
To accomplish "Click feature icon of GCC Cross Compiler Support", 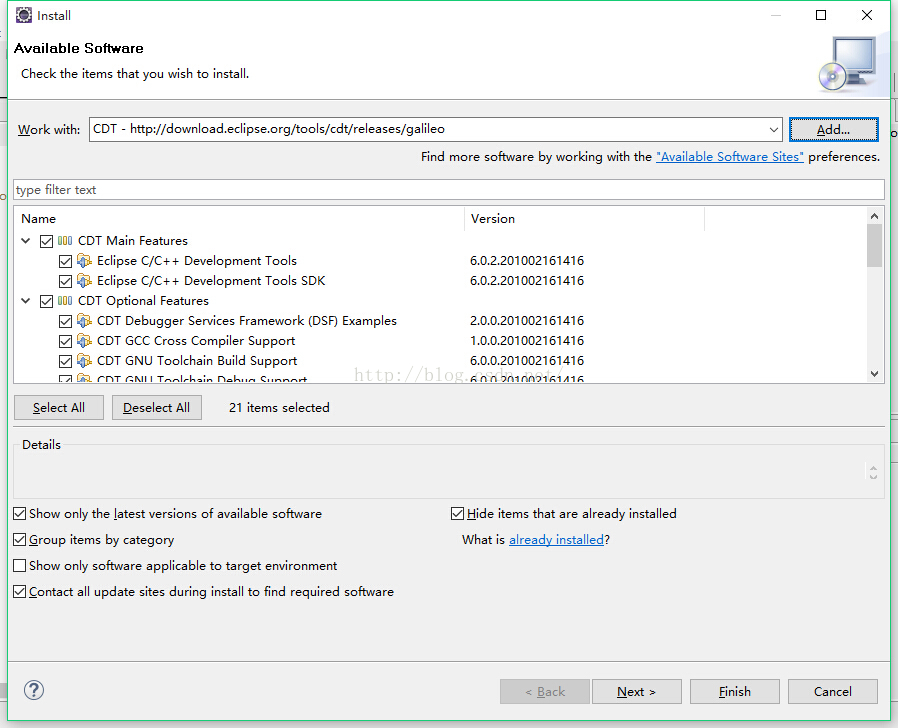I will [x=84, y=341].
